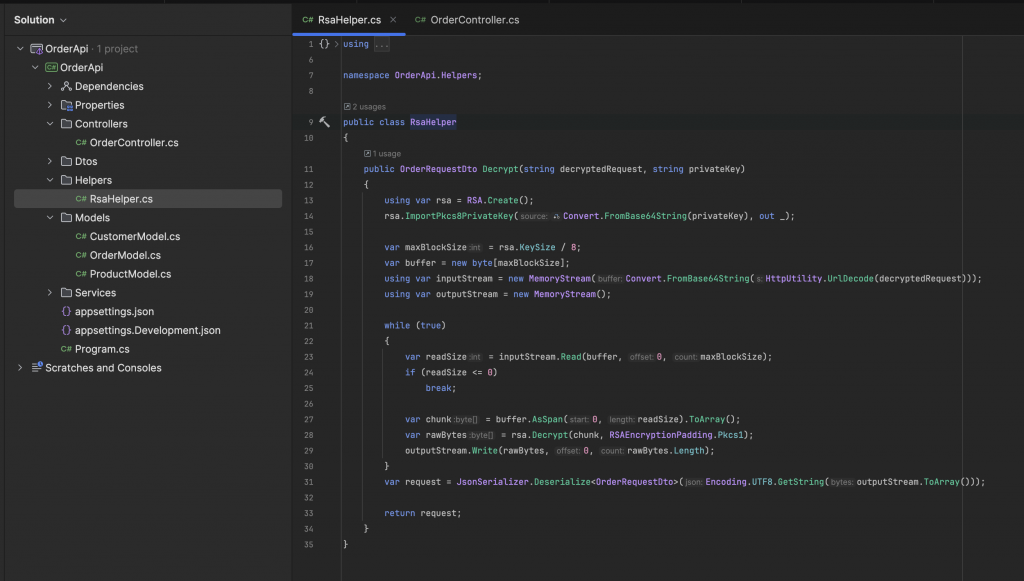Click the Scratches and Consoles icon
Screen dimensions: 1024x581
[37, 368]
